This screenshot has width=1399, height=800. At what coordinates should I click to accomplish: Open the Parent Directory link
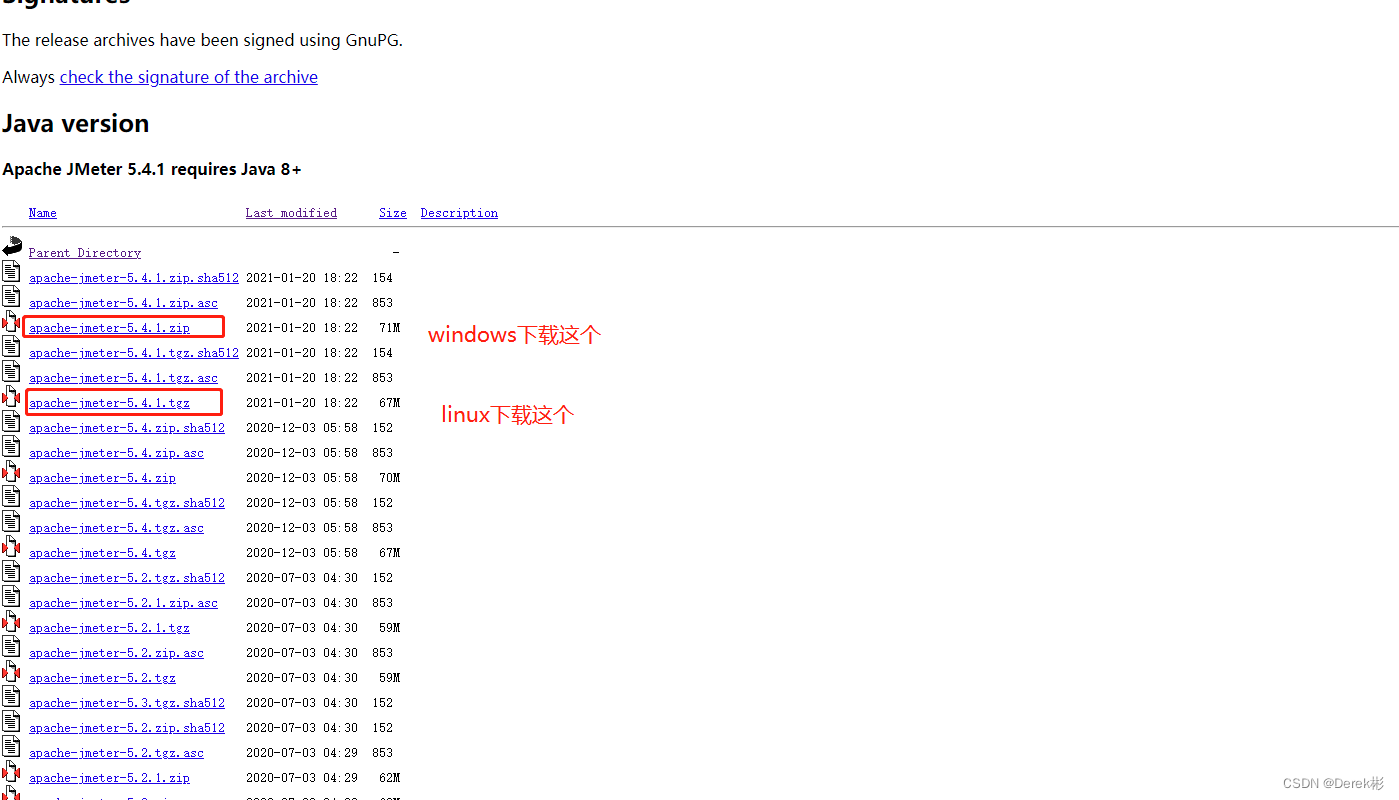point(84,252)
